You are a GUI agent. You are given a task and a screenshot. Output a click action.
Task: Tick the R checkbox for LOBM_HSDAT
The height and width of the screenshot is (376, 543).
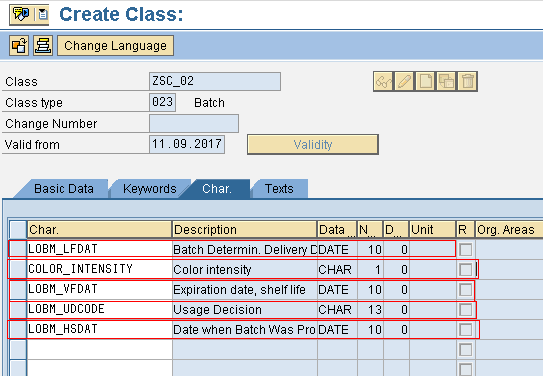pos(465,330)
